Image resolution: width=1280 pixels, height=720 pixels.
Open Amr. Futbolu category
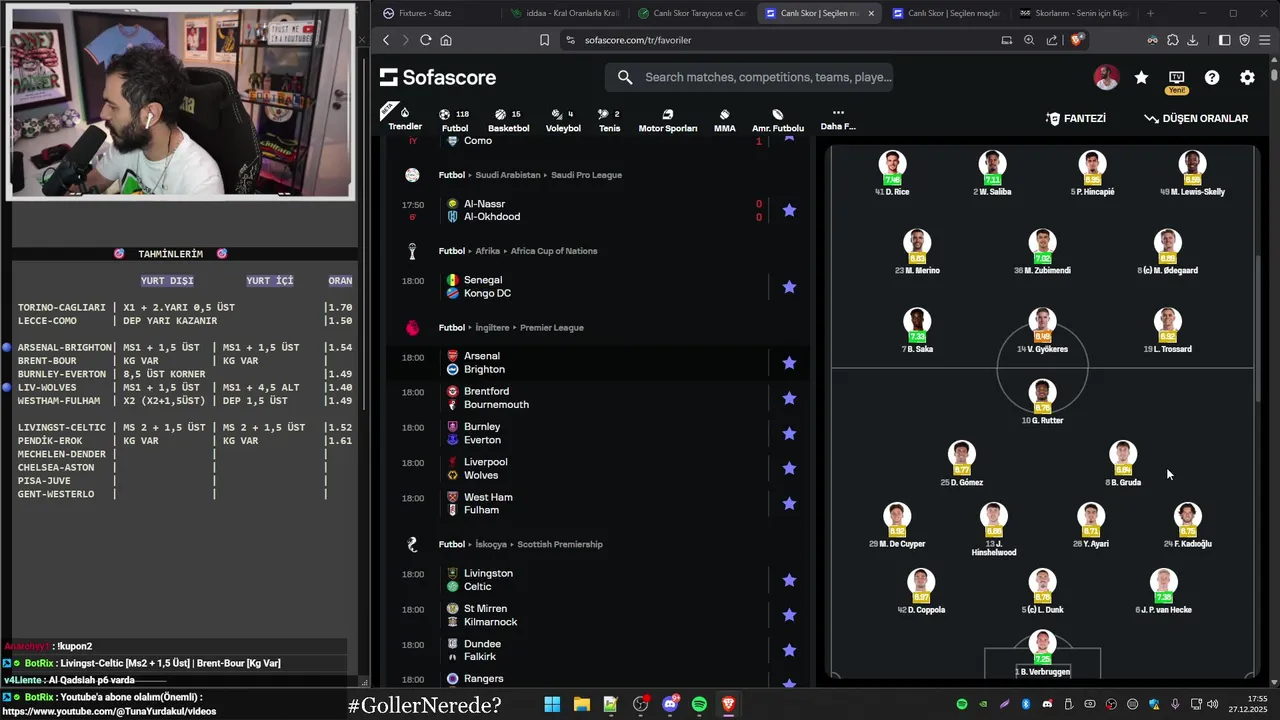(778, 120)
